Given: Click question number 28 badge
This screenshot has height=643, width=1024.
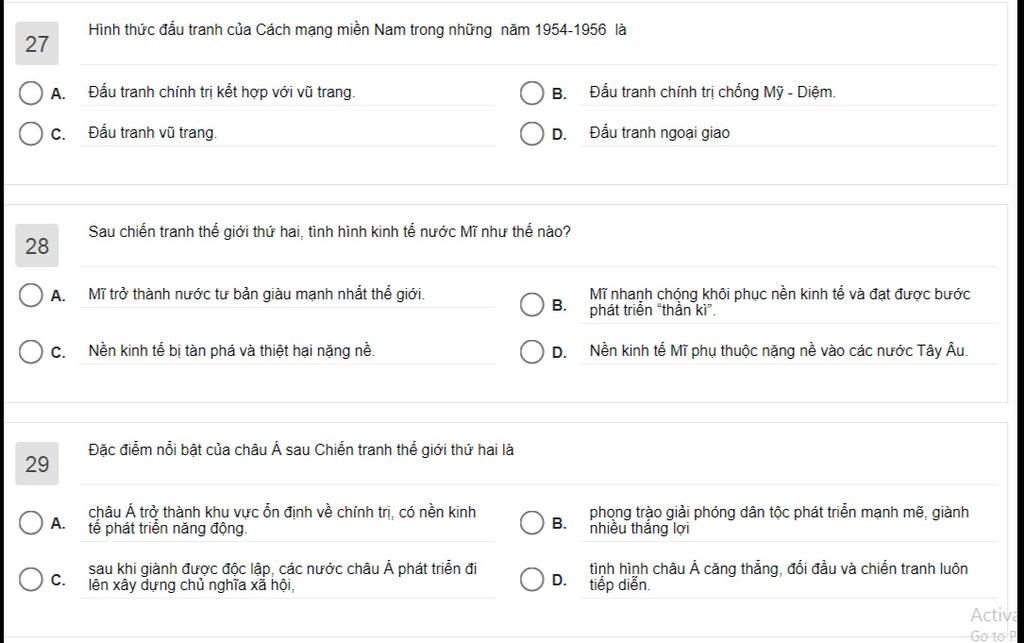Looking at the screenshot, I should coord(37,246).
